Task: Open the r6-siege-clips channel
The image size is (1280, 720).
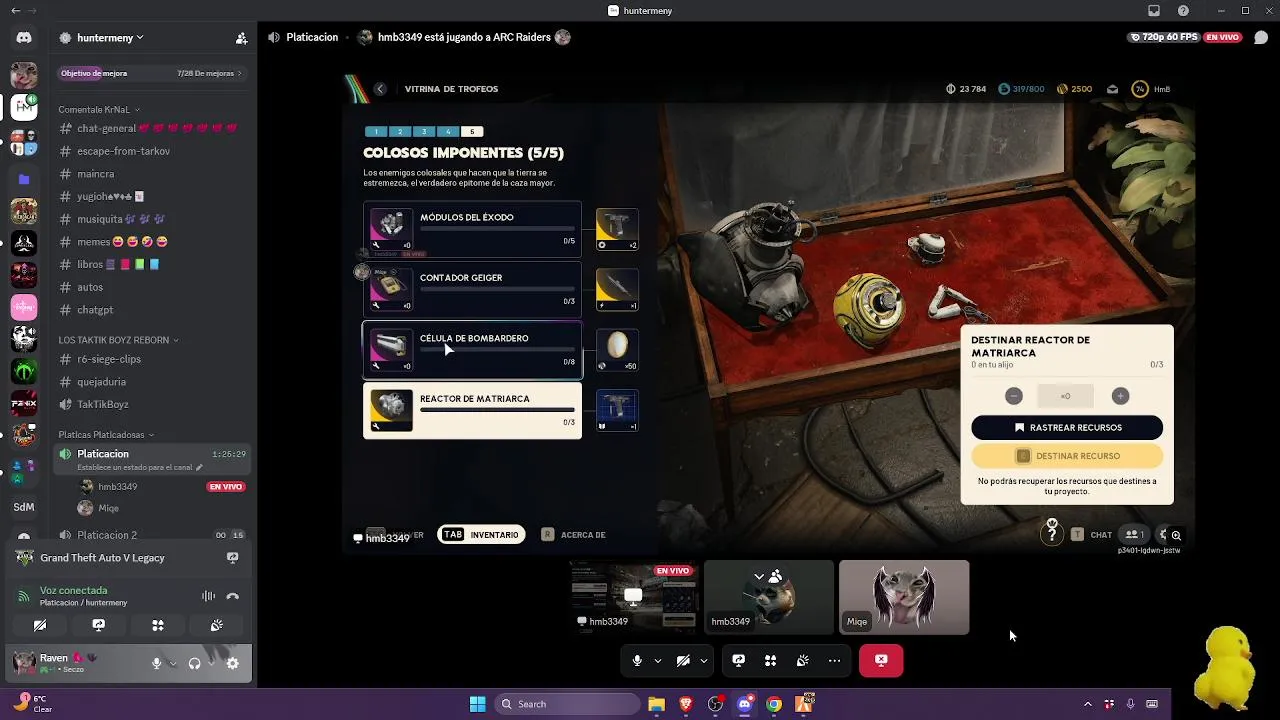Action: (x=152, y=359)
